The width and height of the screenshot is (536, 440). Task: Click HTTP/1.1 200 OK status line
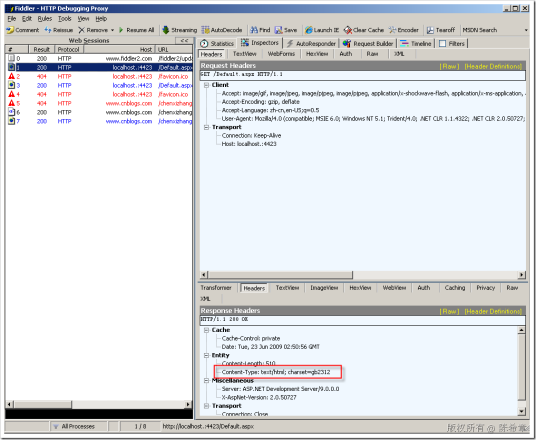(363, 319)
